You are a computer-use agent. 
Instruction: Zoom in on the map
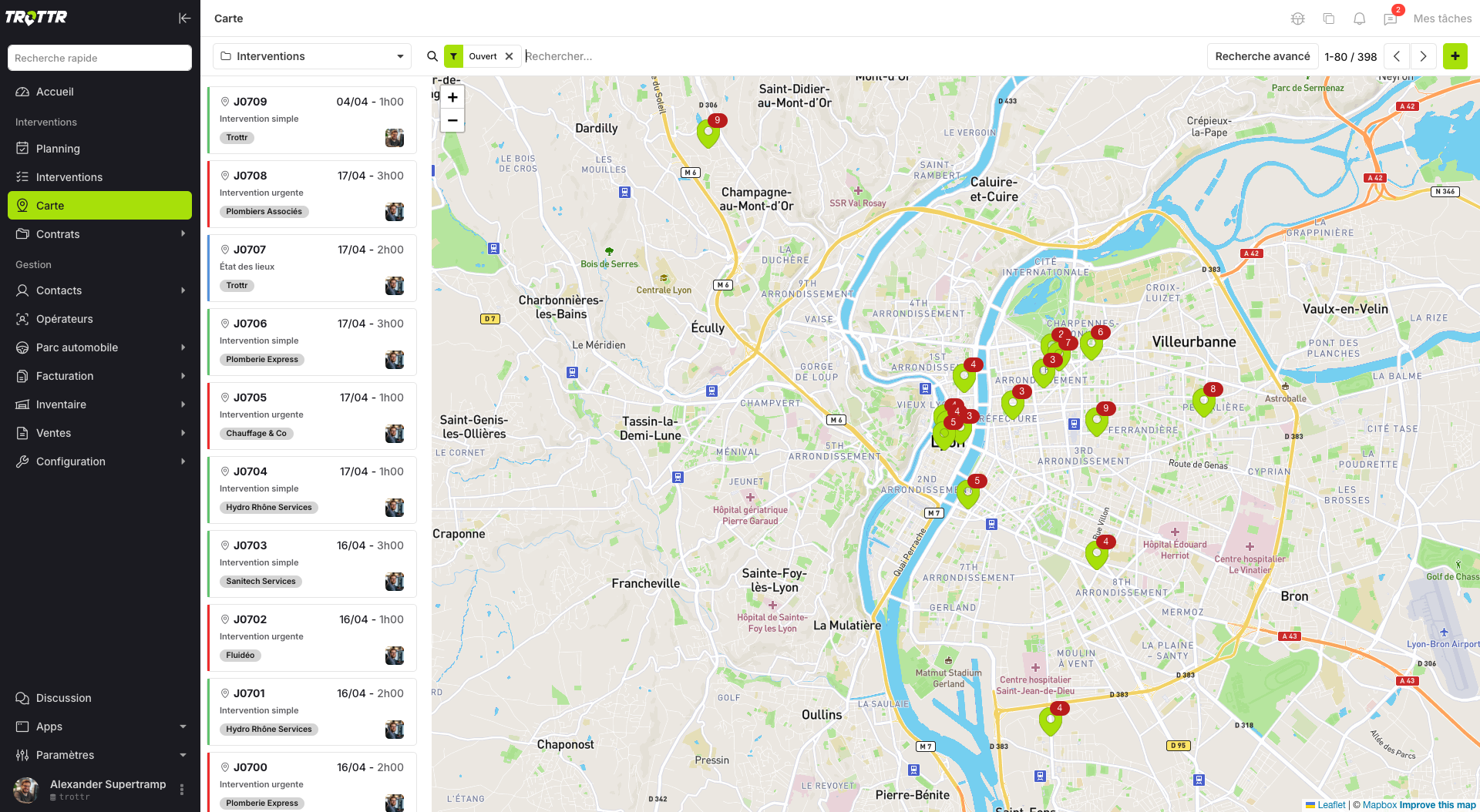(x=452, y=98)
